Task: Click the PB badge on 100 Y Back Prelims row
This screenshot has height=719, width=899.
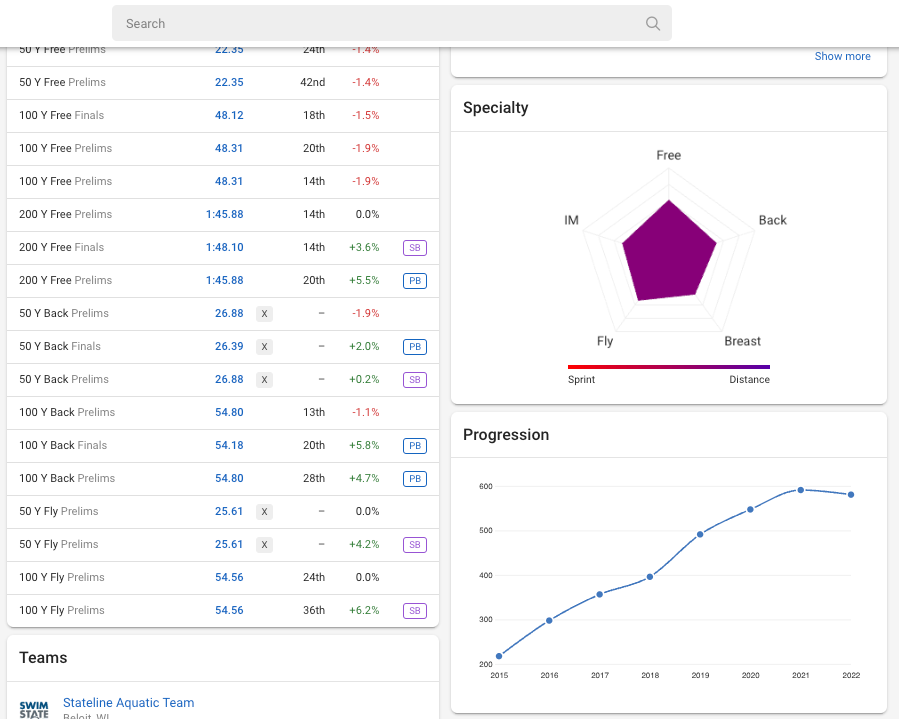Action: point(414,478)
